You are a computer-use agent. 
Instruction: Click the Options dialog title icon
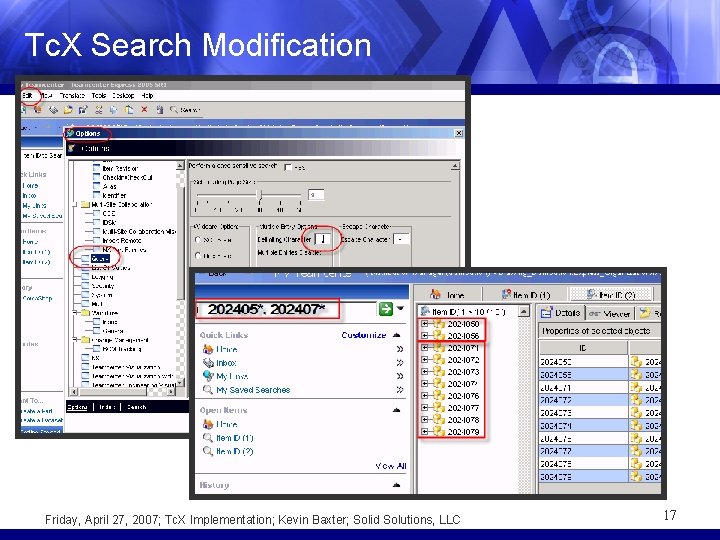pos(70,134)
